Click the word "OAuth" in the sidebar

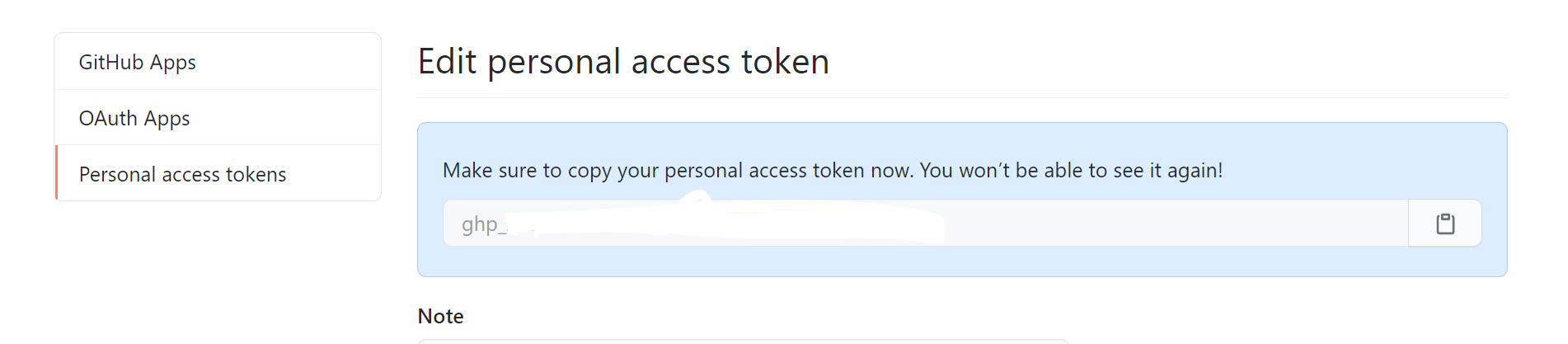tap(108, 118)
